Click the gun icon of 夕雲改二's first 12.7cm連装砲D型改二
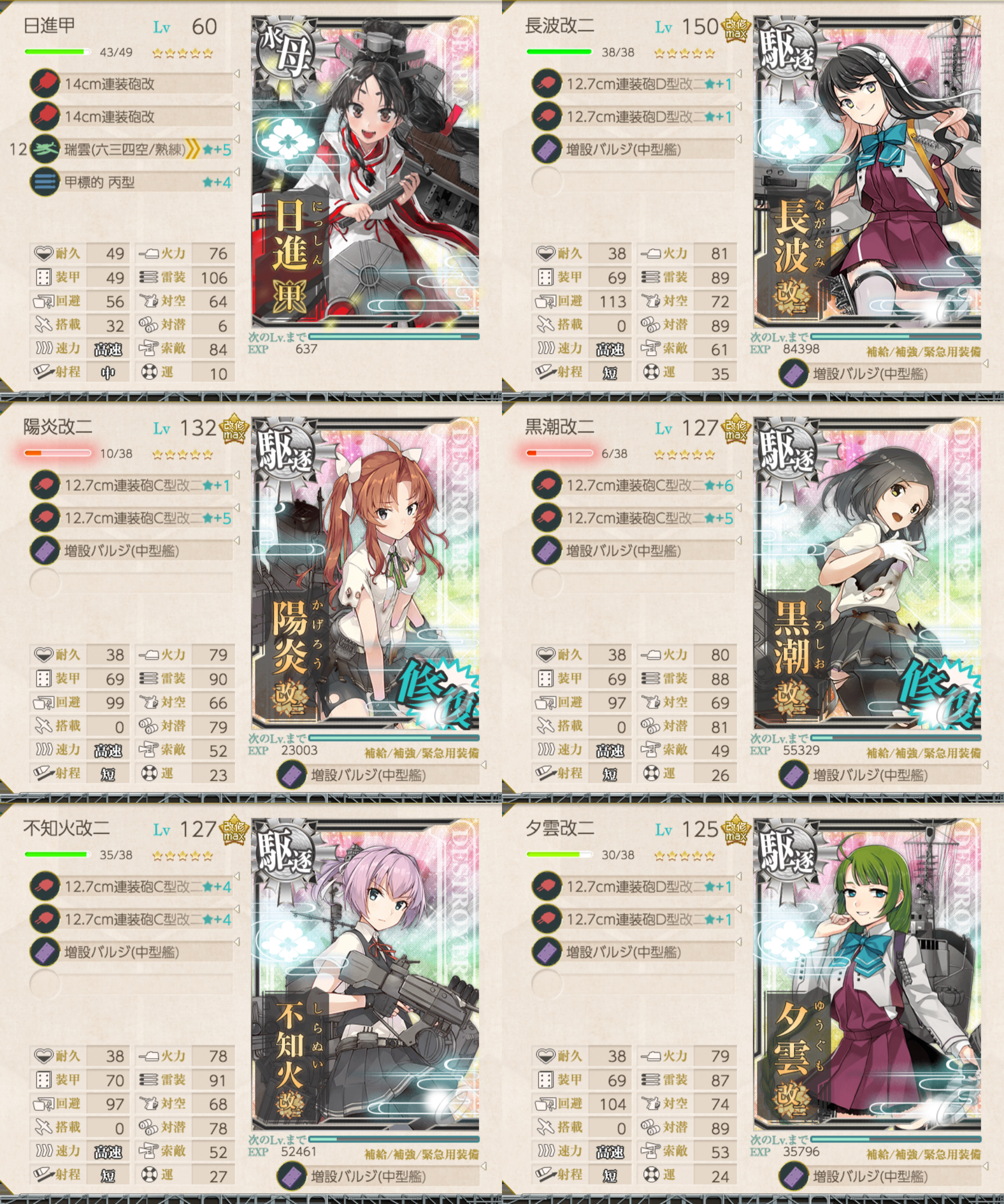1004x1204 pixels. [x=547, y=886]
